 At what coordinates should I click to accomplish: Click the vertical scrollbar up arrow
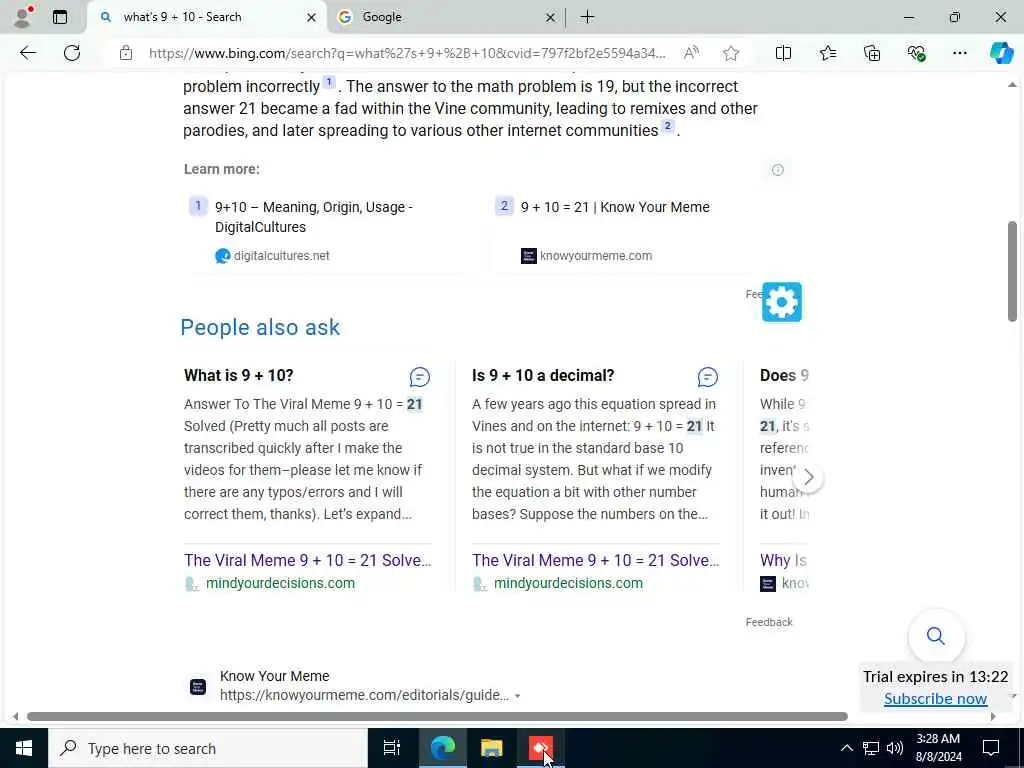pyautogui.click(x=1012, y=85)
